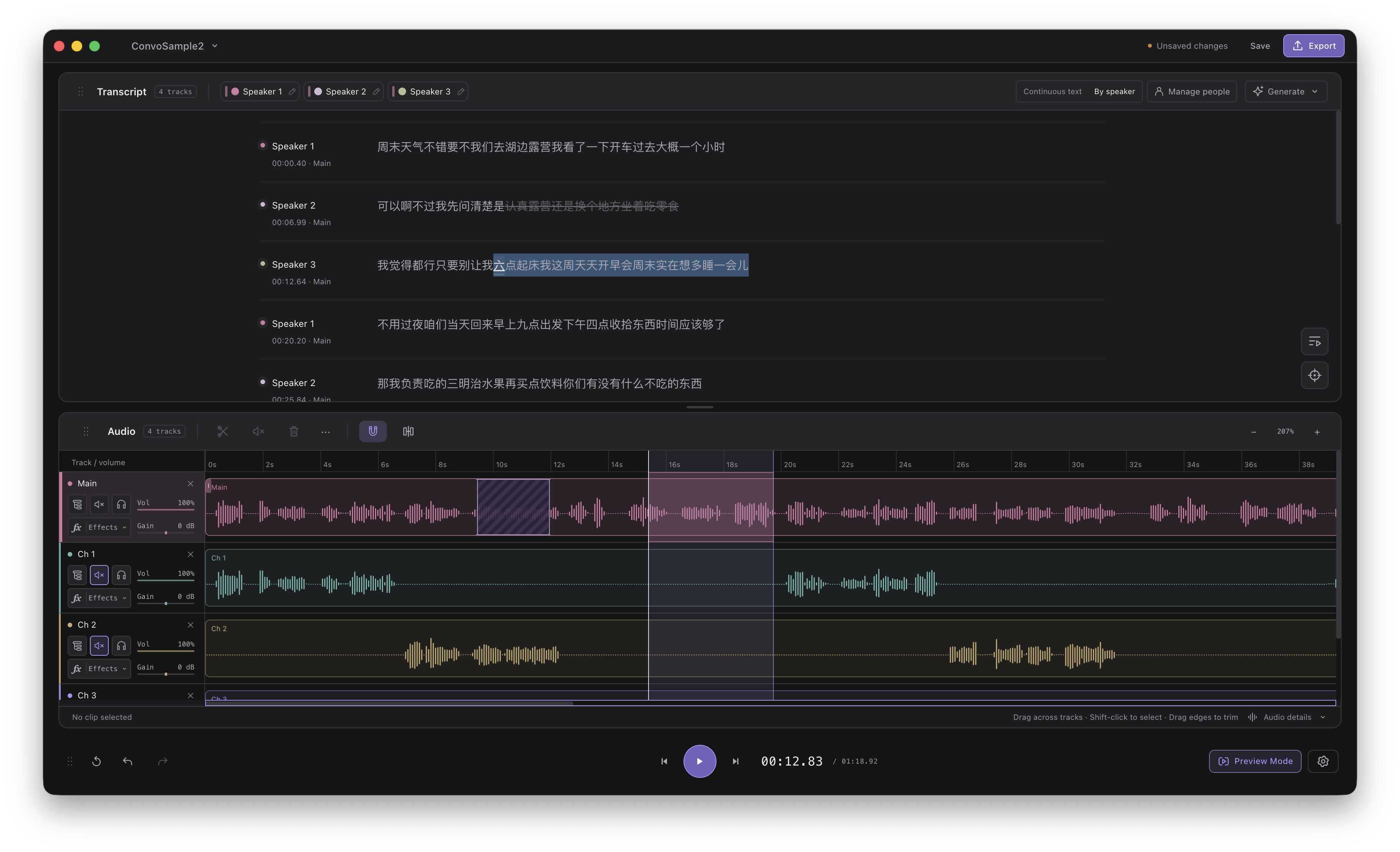The height and width of the screenshot is (852, 1400).
Task: Switch transcript to Continuous text view
Action: (x=1052, y=91)
